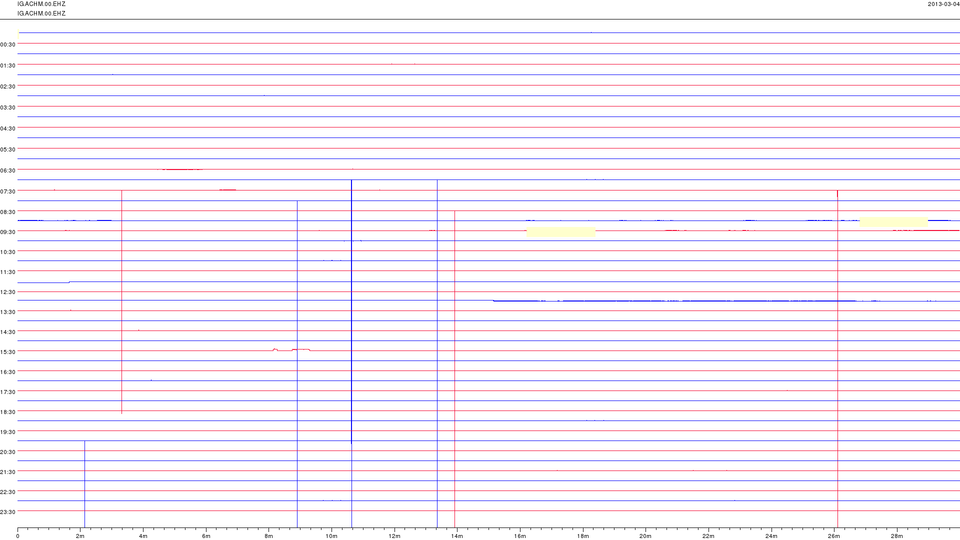
Task: Select the 18m axis tick label
Action: point(583,536)
